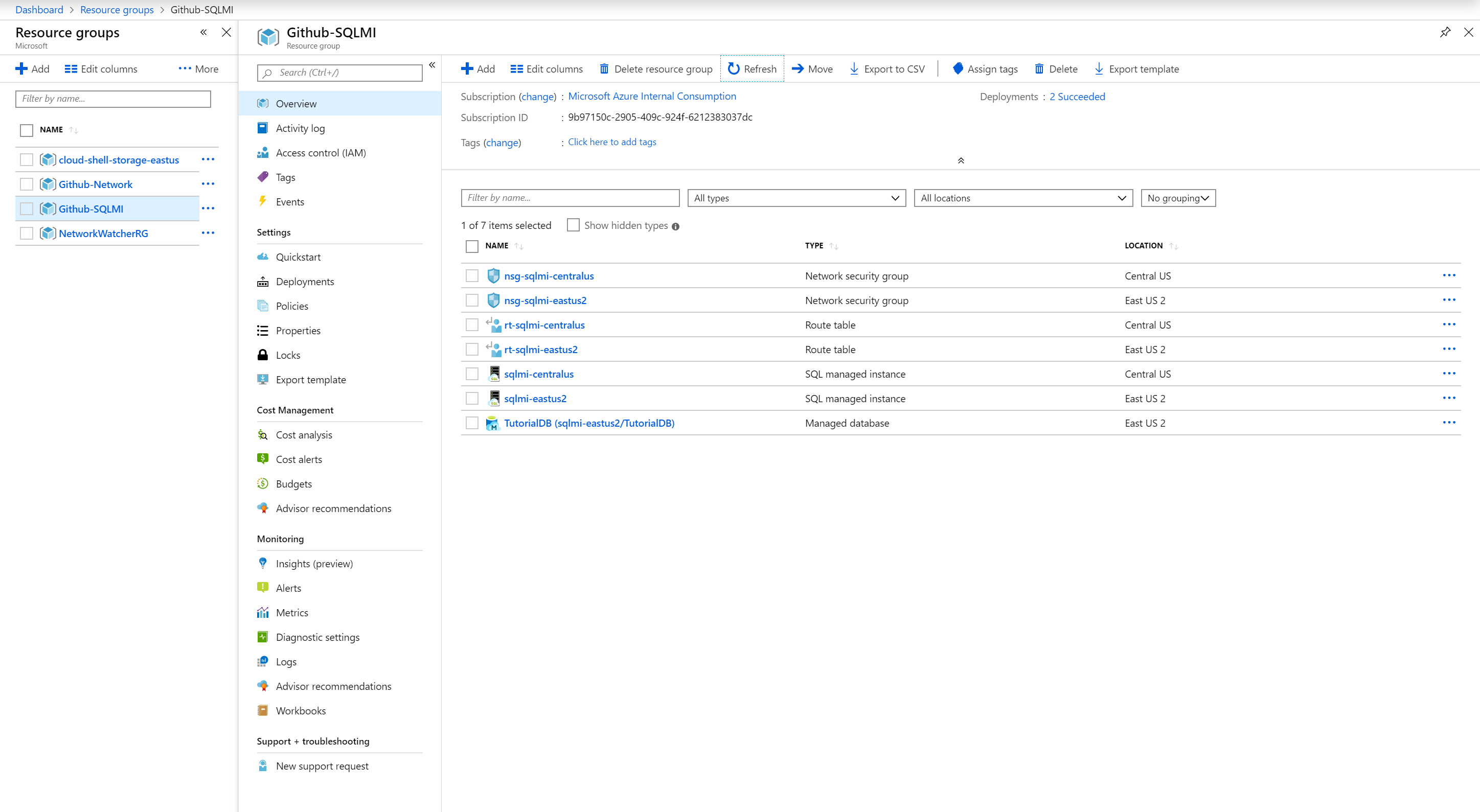This screenshot has width=1480, height=812.
Task: Click the Github-SQLMI resource group cube icon
Action: pos(48,208)
